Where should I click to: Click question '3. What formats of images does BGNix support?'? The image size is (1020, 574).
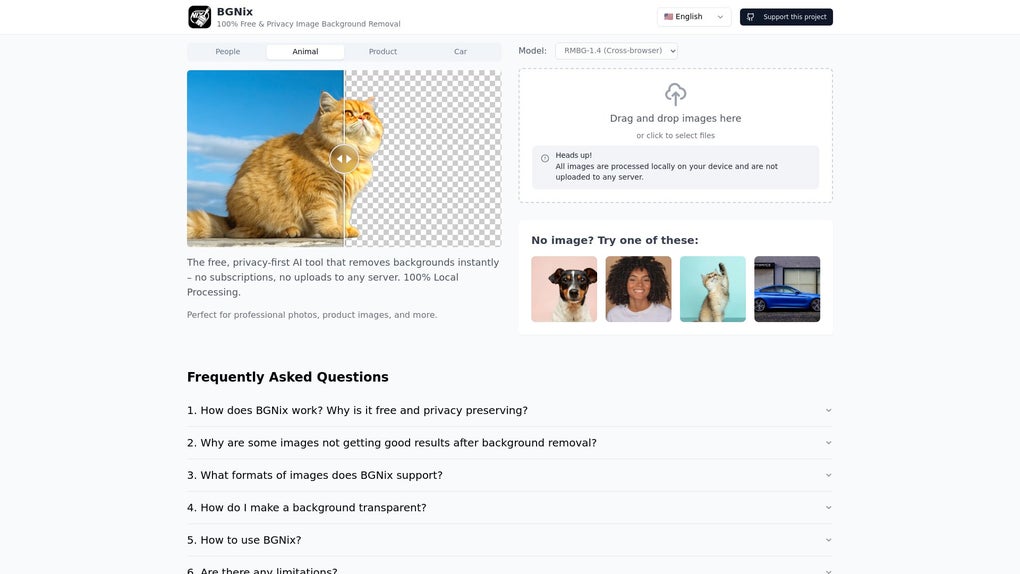315,475
